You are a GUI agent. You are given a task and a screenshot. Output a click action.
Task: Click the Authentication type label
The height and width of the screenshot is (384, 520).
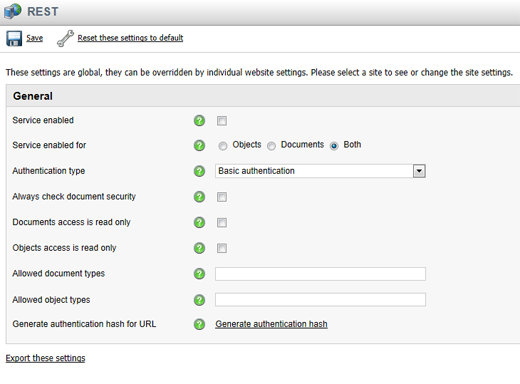(x=49, y=171)
